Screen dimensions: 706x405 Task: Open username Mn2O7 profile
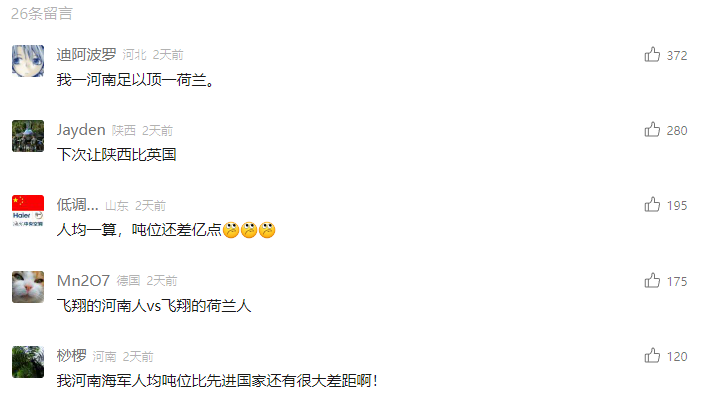pyautogui.click(x=83, y=281)
